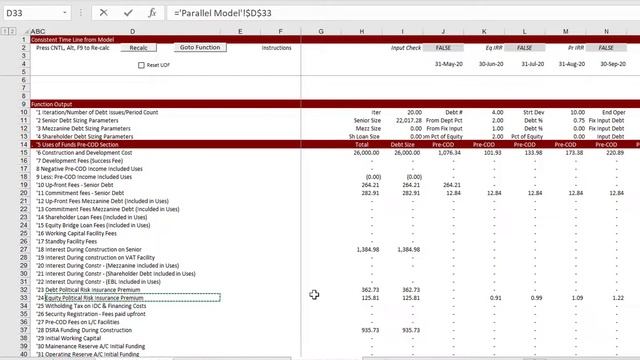This screenshot has height=360, width=640.
Task: Click outline level 1 button
Action: click(x=5, y=31)
